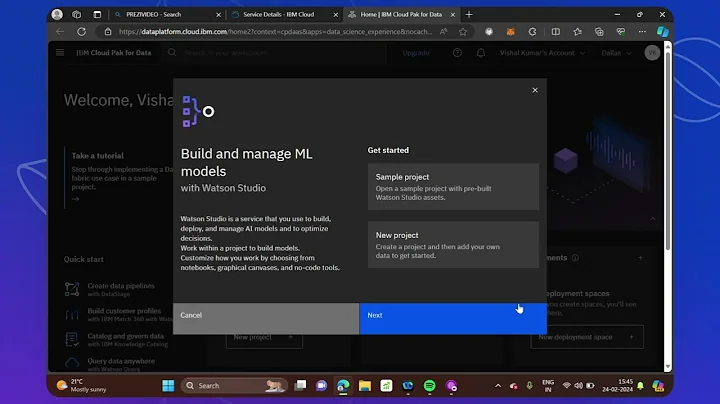The height and width of the screenshot is (404, 720).
Task: Open browser settings and more menu
Action: [x=642, y=32]
